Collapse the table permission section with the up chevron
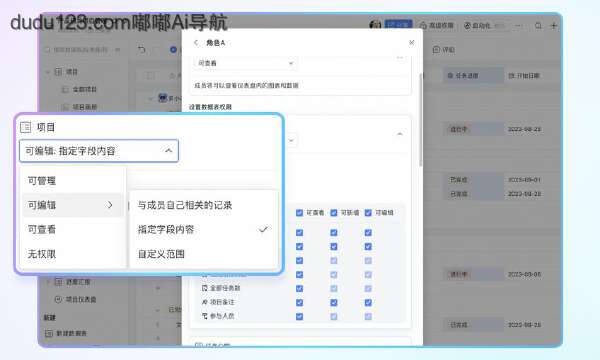 tap(399, 134)
